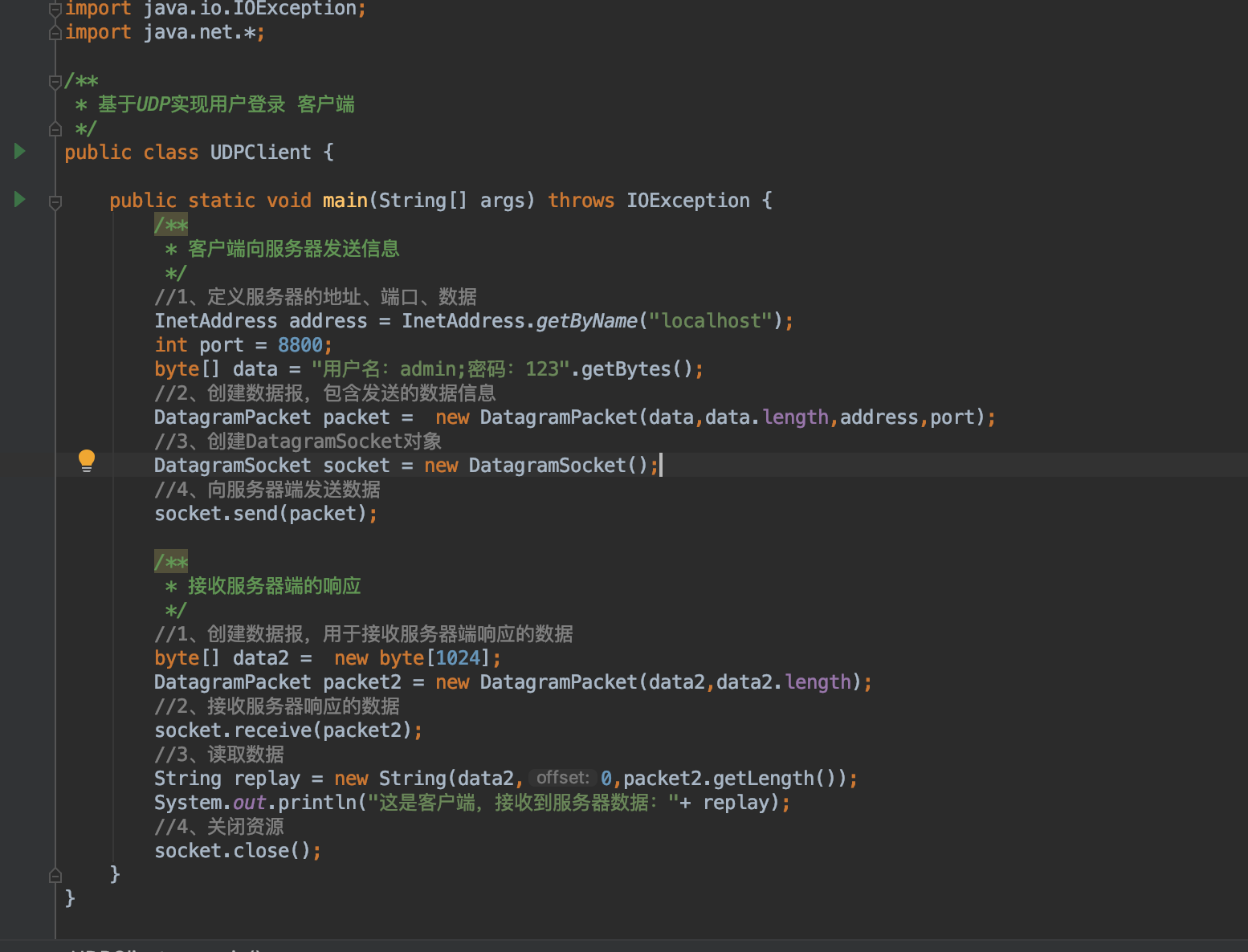Open the intention actions light bulb

coord(87,460)
